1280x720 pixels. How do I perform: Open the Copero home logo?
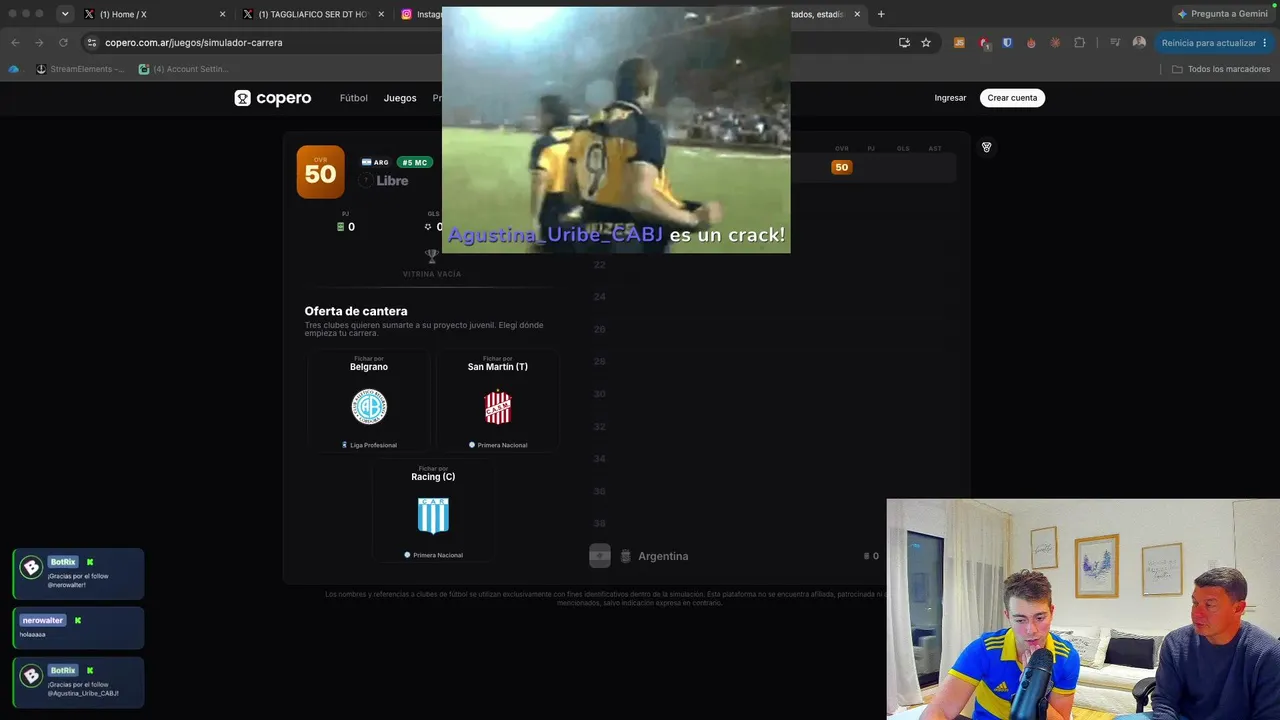[273, 98]
